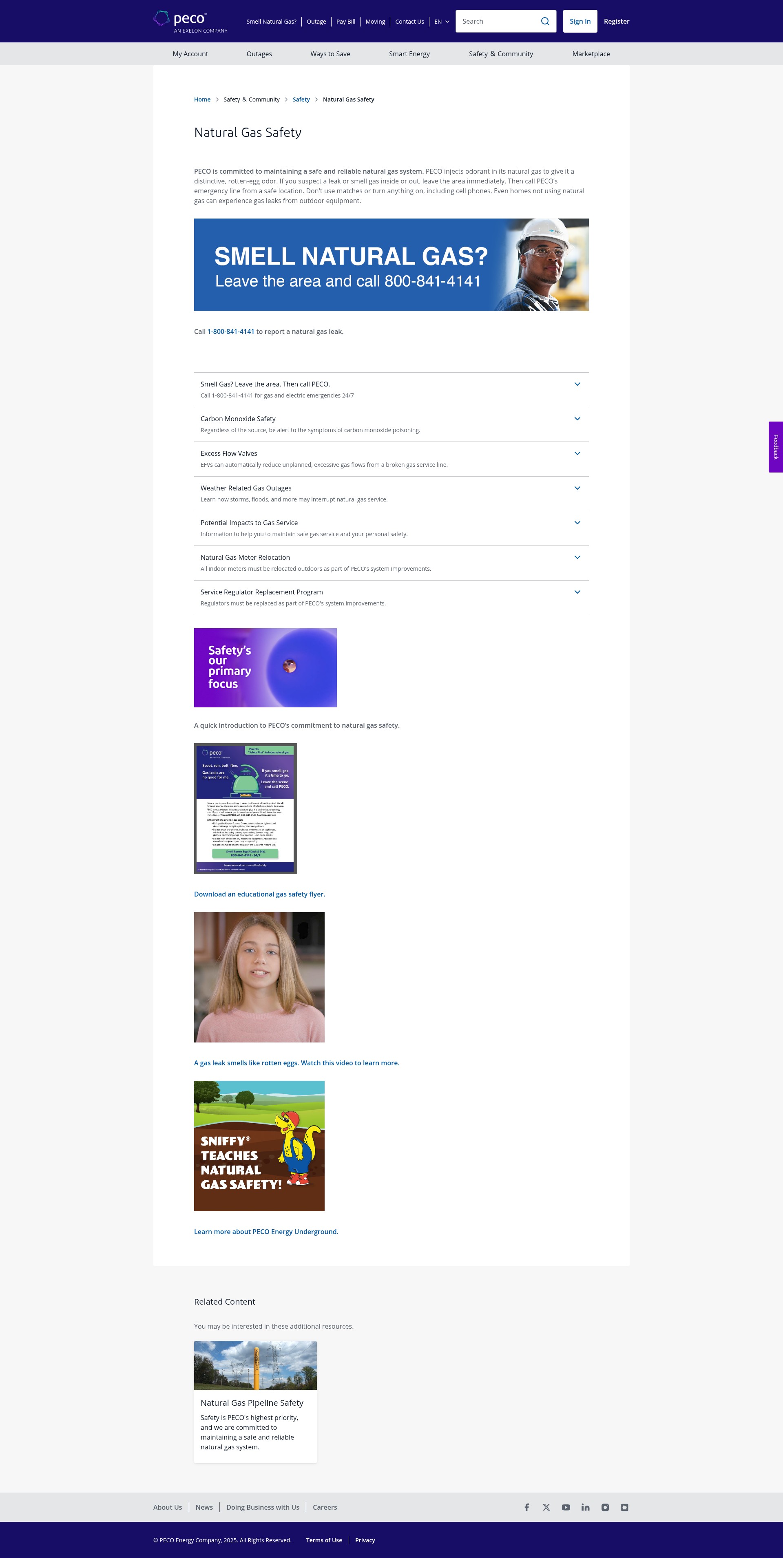Expand Weather Related Gas Outages section
Screen dimensions: 783x1568
click(391, 494)
